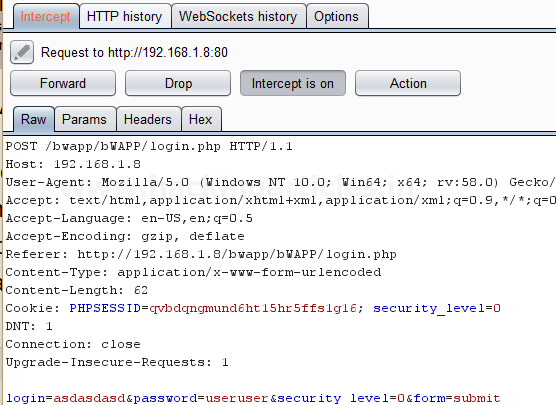Open the WebSockets history tab

[238, 17]
